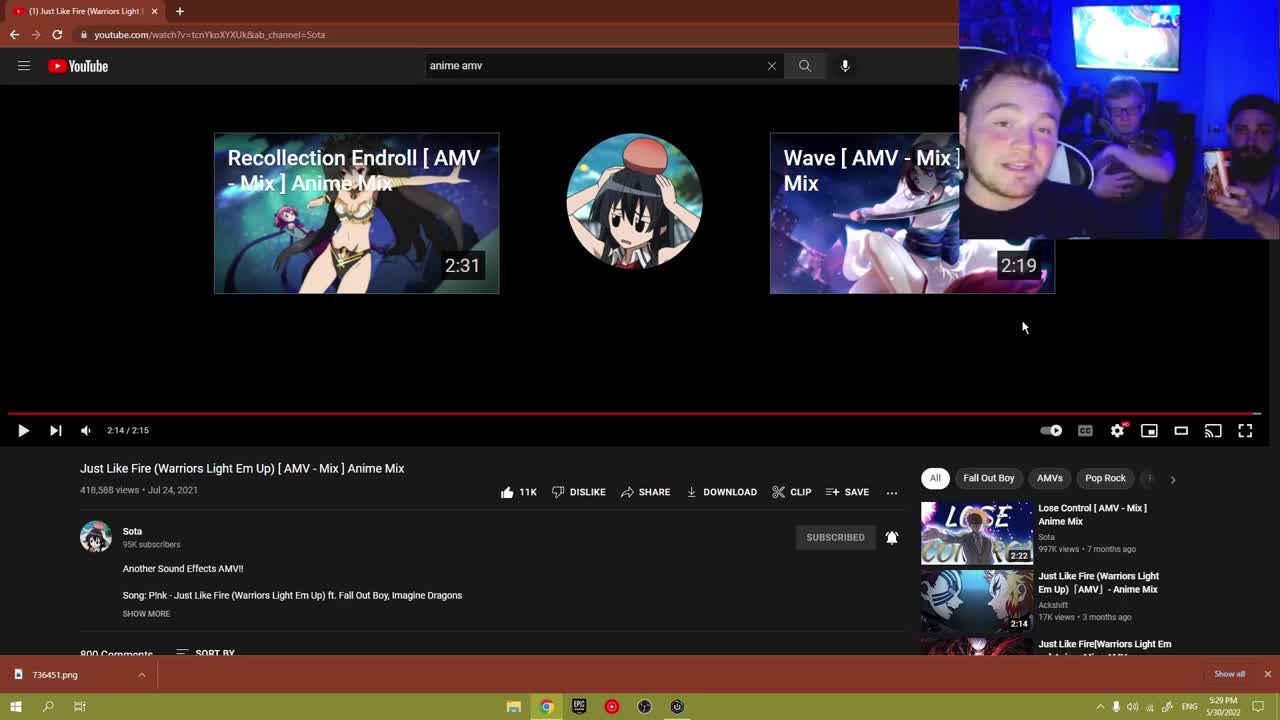Run search with the magnifier button
The image size is (1280, 720).
(x=805, y=66)
